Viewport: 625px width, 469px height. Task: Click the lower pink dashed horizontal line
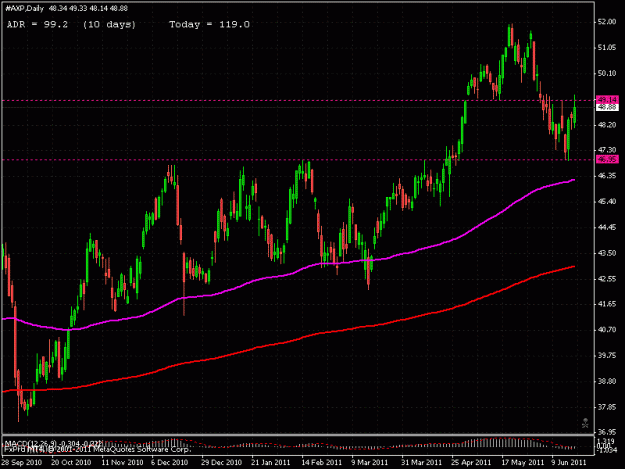pyautogui.click(x=299, y=160)
